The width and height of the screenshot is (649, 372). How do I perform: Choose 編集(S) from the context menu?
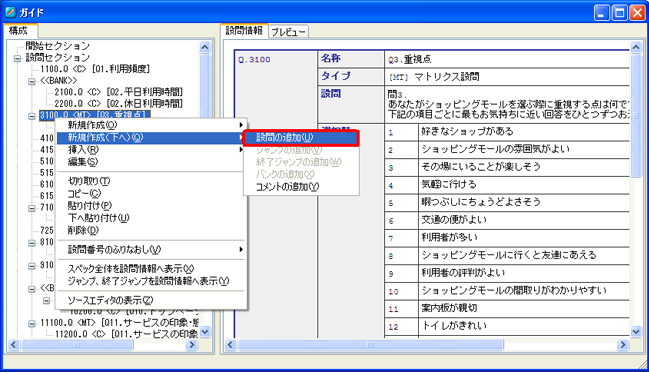pyautogui.click(x=151, y=162)
